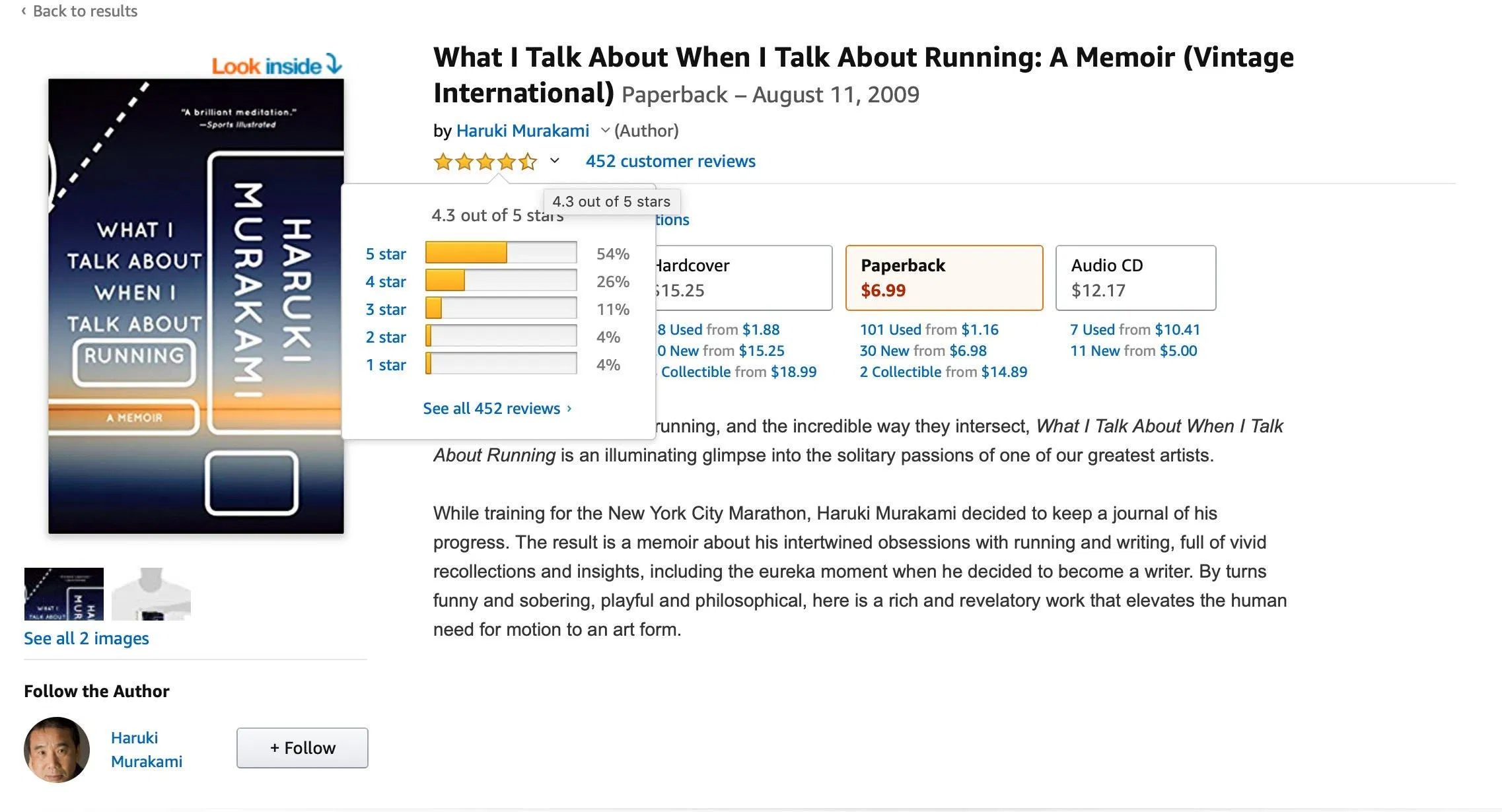This screenshot has width=1502, height=812.
Task: Select the second product image thumbnail
Action: [151, 594]
